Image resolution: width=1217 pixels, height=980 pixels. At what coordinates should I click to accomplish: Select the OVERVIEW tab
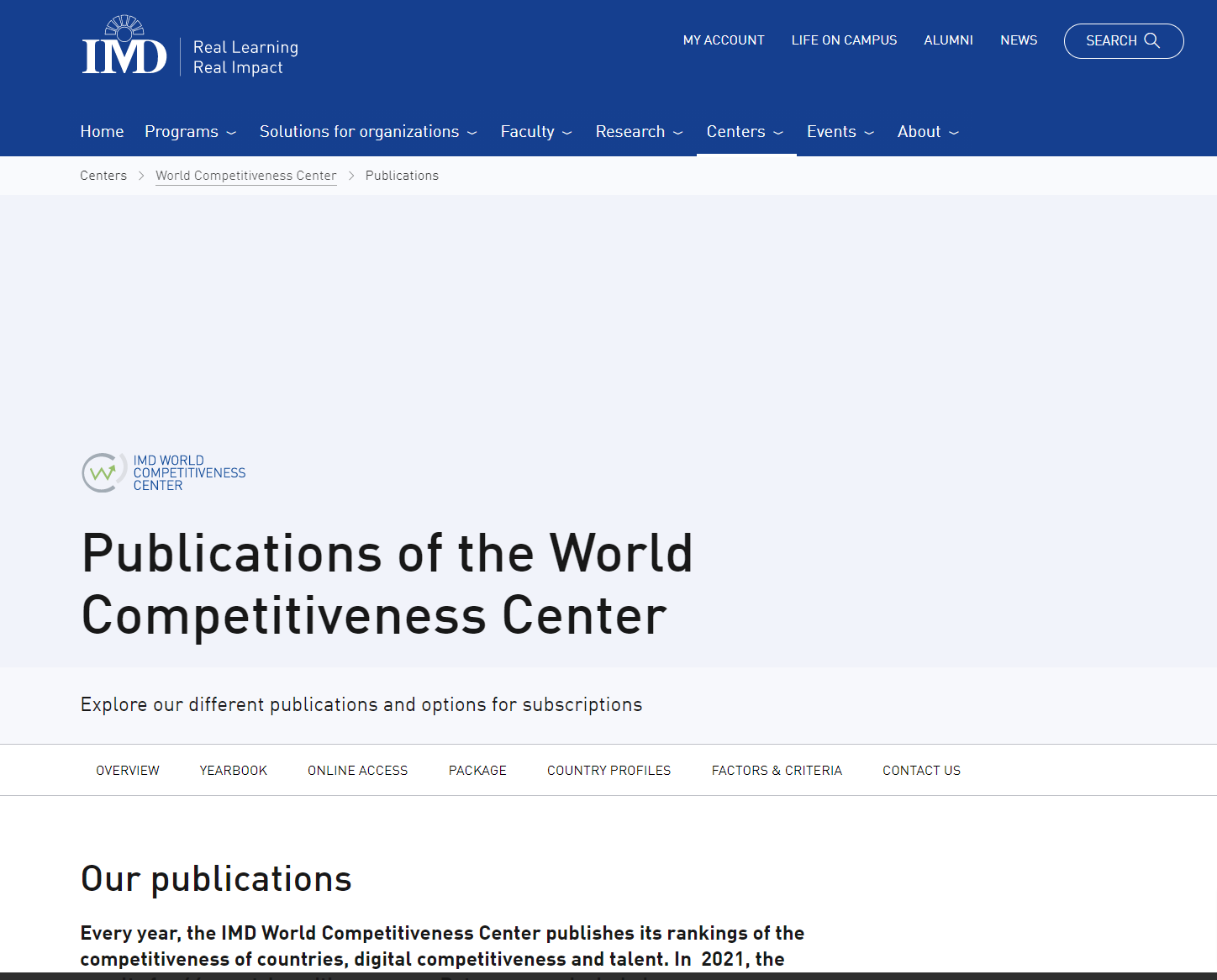[128, 771]
